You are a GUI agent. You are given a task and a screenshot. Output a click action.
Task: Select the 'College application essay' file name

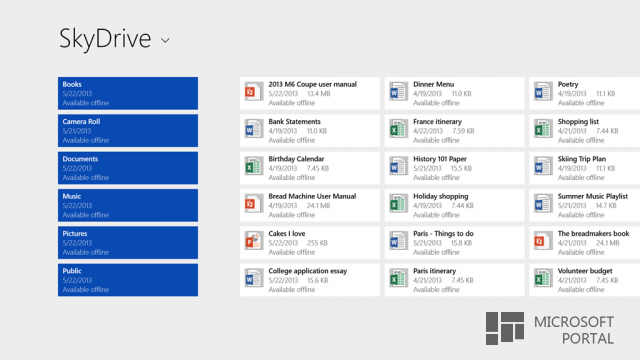pyautogui.click(x=308, y=271)
